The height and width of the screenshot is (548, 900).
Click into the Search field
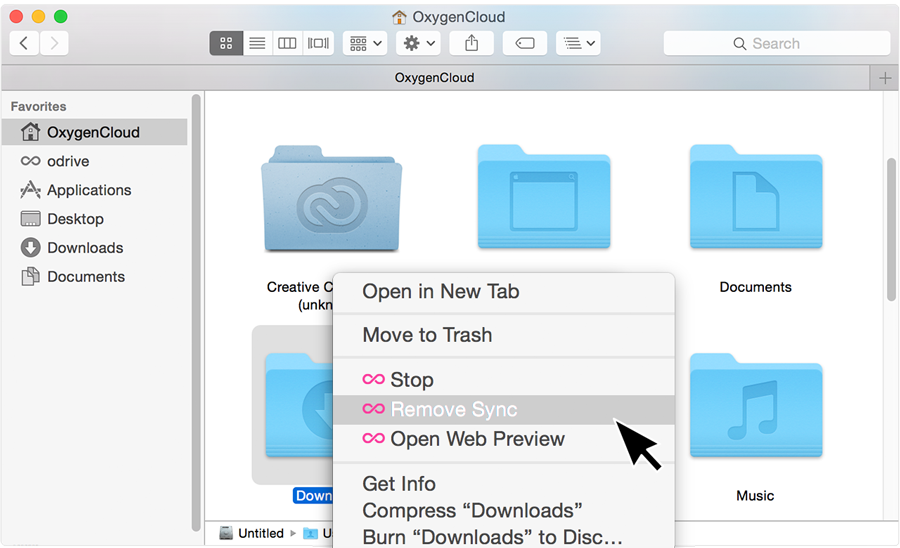(777, 44)
